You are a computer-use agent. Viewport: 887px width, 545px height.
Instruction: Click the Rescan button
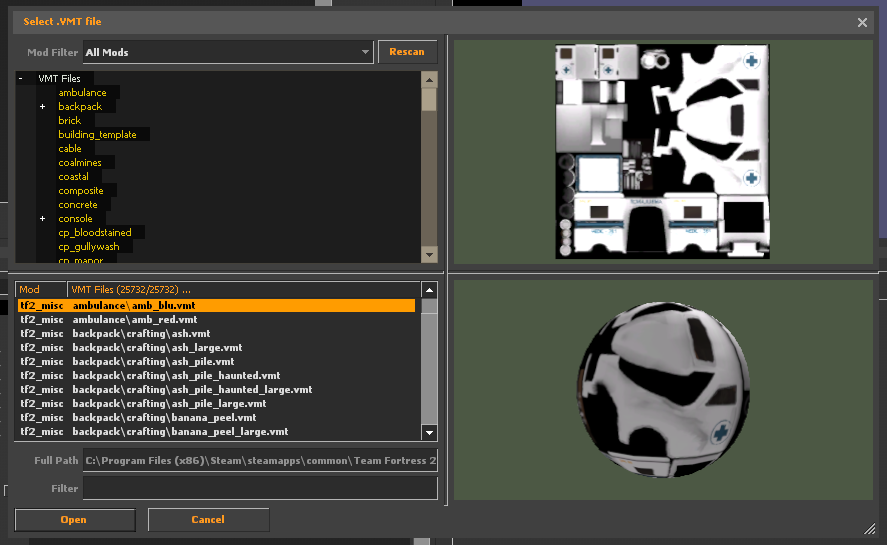coord(407,52)
